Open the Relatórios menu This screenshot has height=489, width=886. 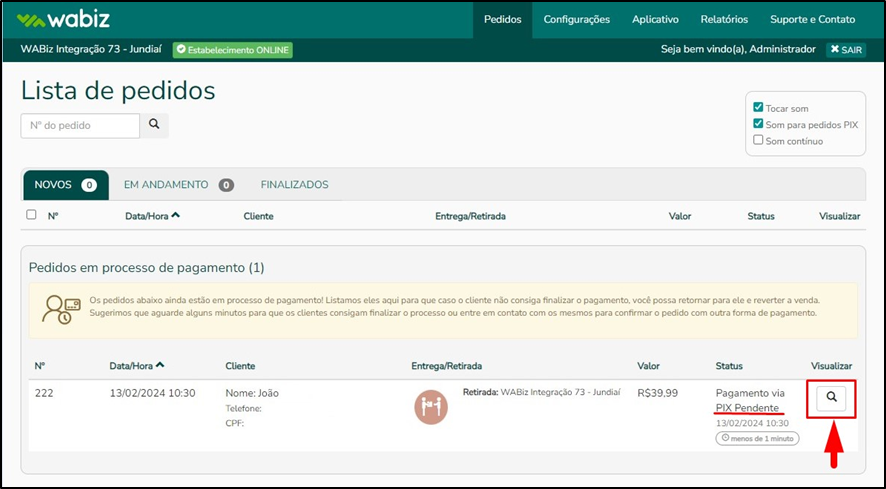[724, 19]
